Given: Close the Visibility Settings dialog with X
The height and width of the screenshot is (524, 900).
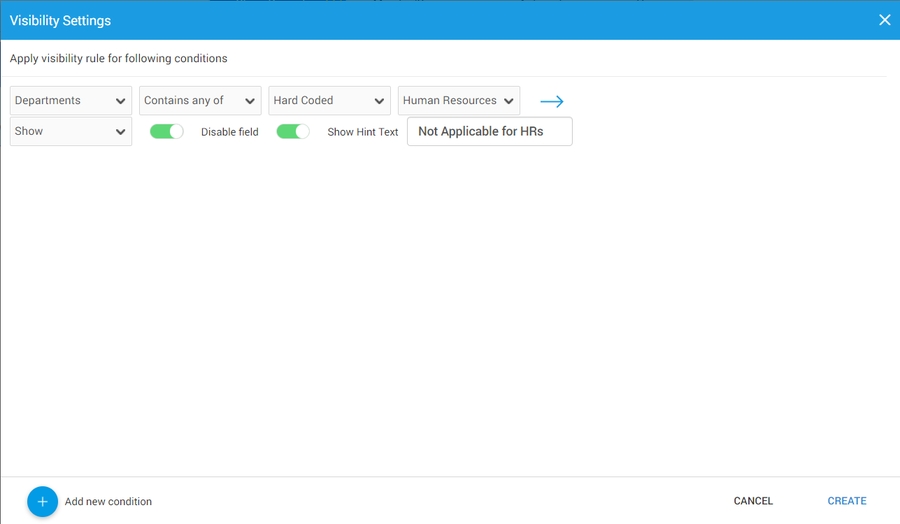Looking at the screenshot, I should [884, 20].
